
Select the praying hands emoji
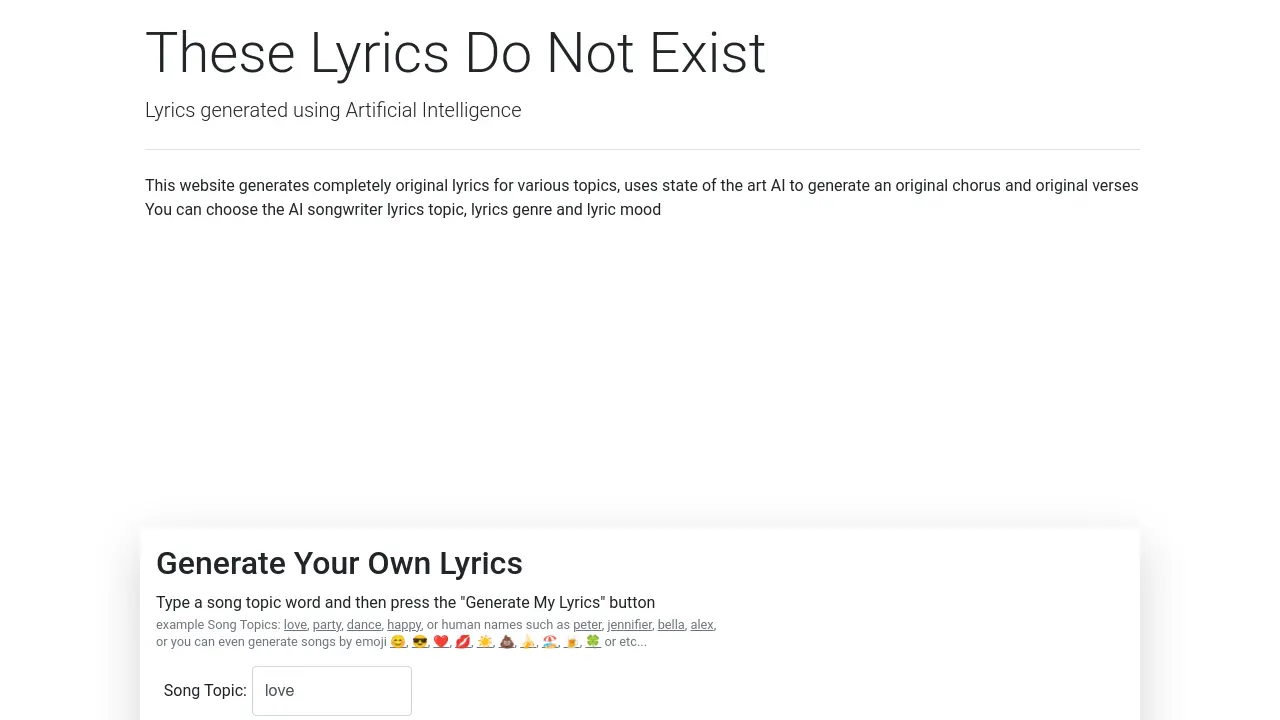(x=528, y=642)
